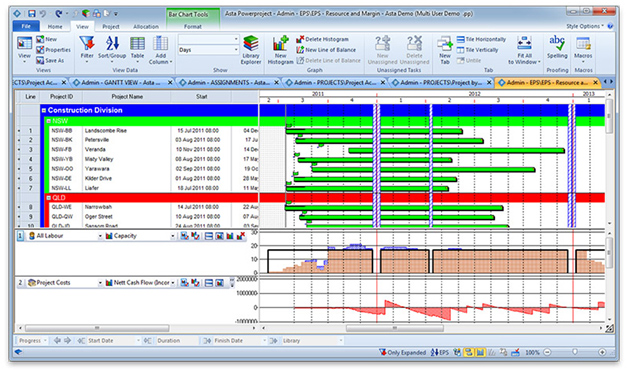Click the table horizontal scrollbar
The width and height of the screenshot is (628, 373).
(97, 328)
